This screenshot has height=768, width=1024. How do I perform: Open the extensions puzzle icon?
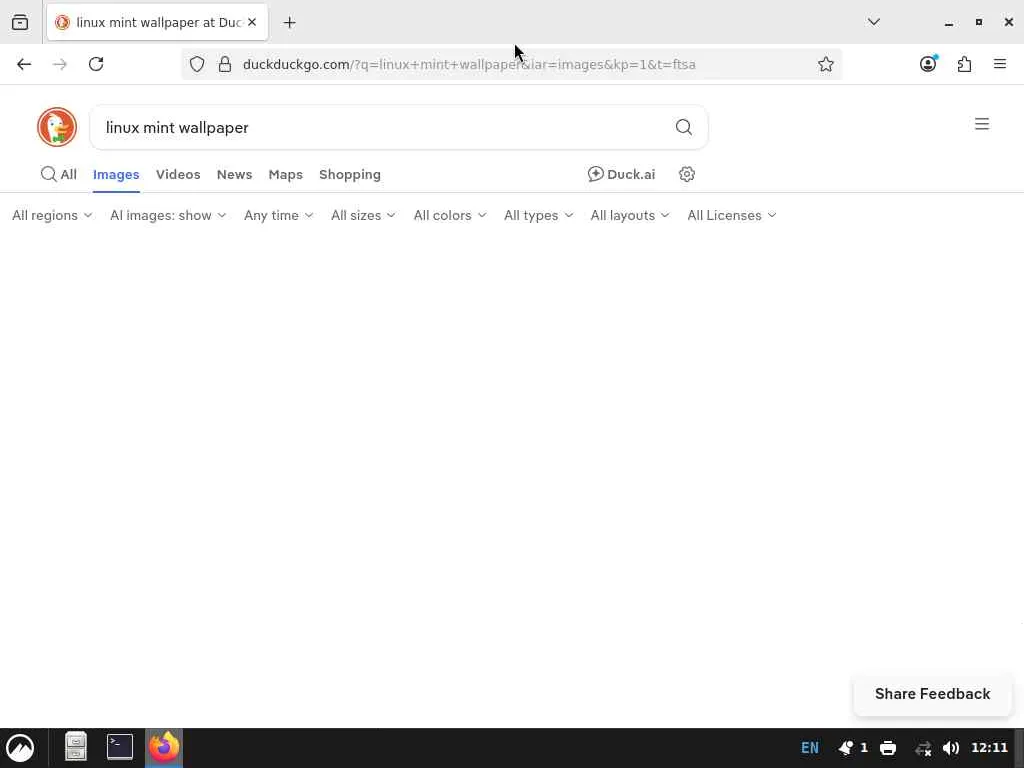[x=964, y=64]
